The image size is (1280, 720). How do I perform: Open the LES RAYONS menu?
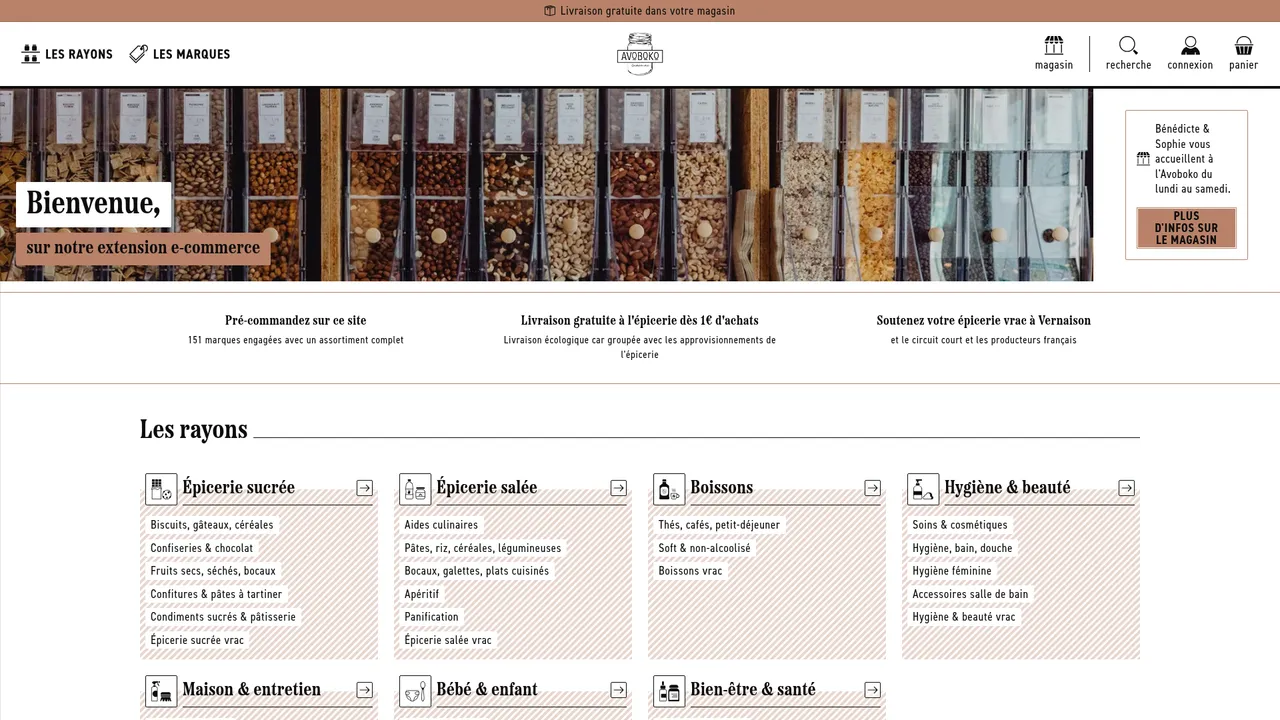(x=67, y=54)
